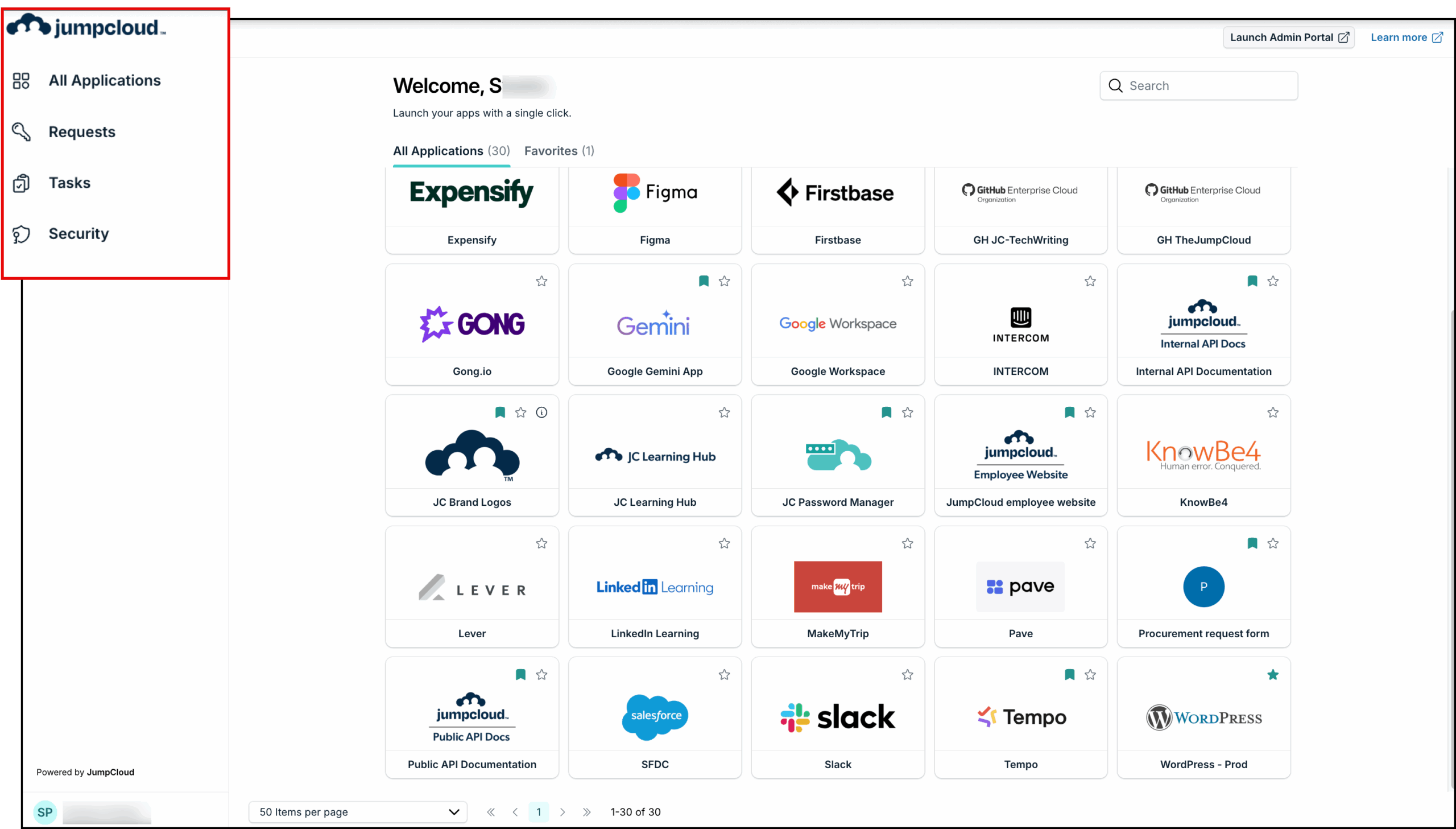Select the All Applications tab
The image size is (1456, 829).
coord(450,151)
